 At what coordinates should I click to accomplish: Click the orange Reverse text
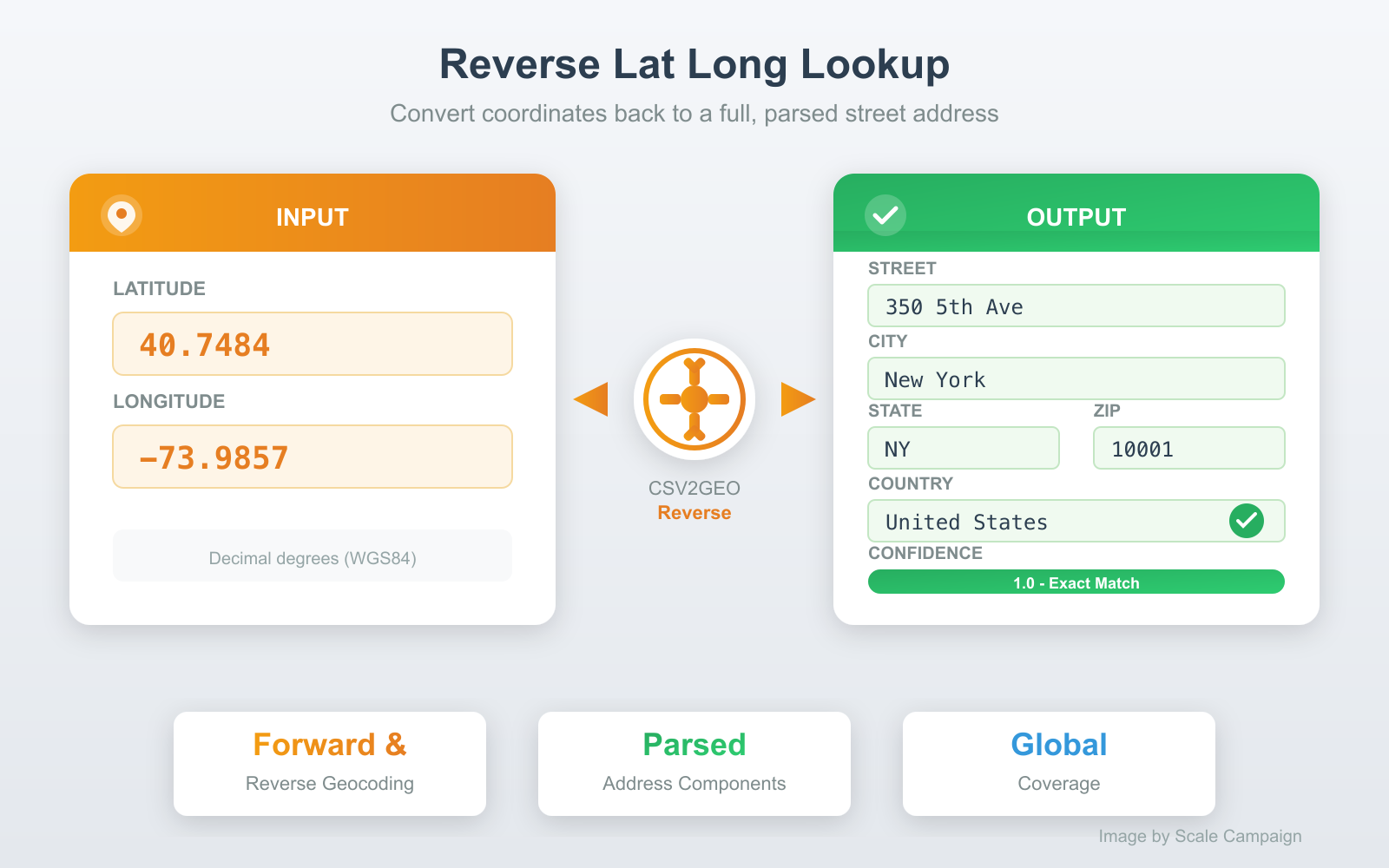point(694,512)
